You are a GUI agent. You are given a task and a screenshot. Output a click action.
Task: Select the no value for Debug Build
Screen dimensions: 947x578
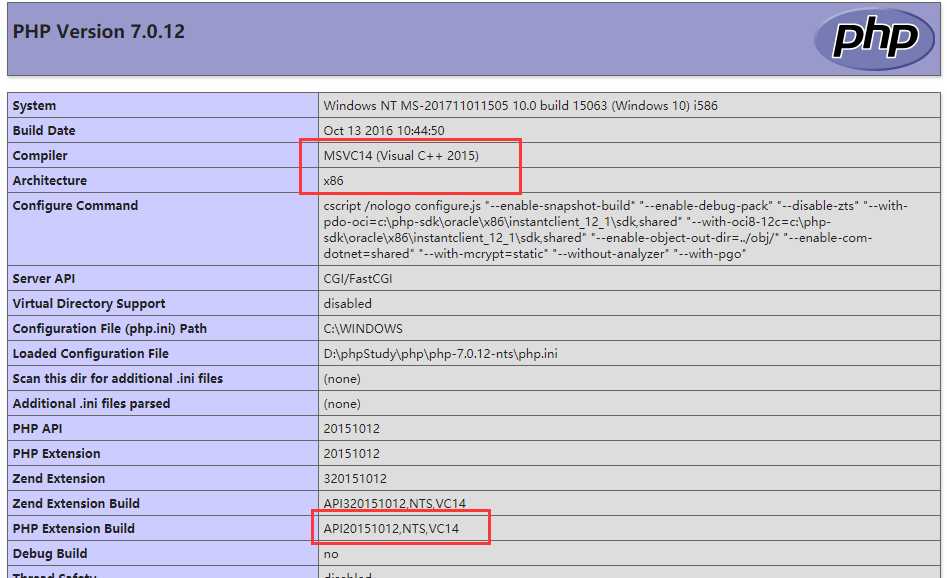click(x=331, y=554)
